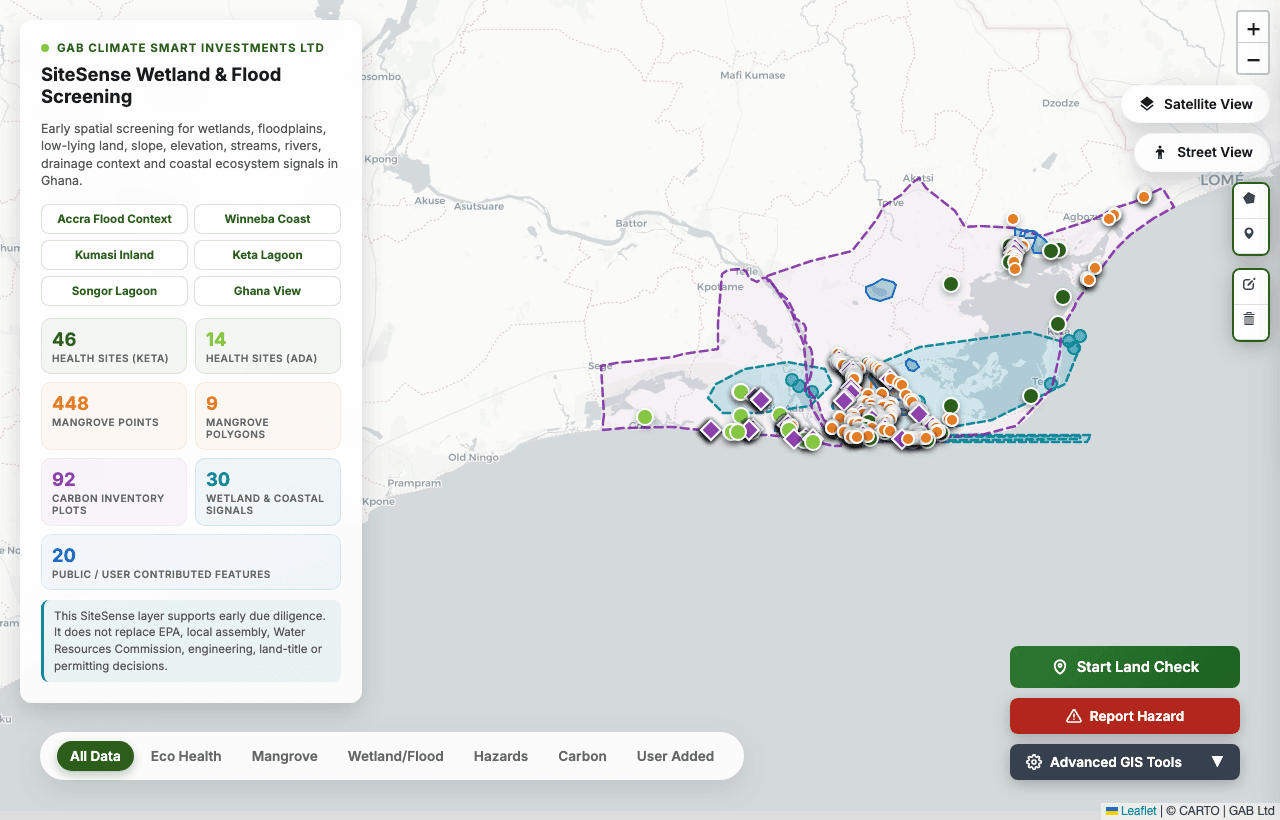This screenshot has height=820, width=1280.
Task: Show the User Added tab
Action: tap(676, 756)
